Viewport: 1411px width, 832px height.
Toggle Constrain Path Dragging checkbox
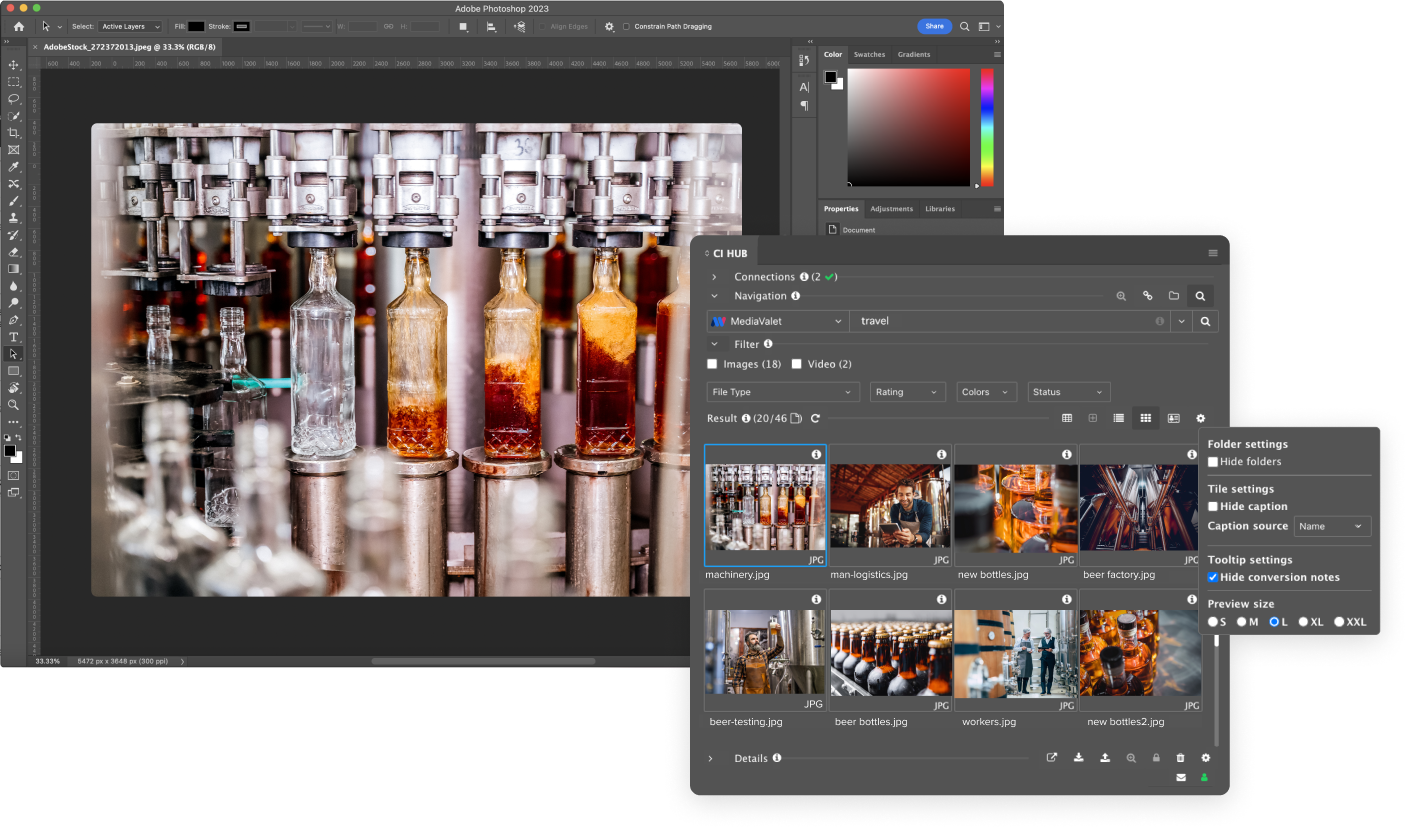pos(626,26)
